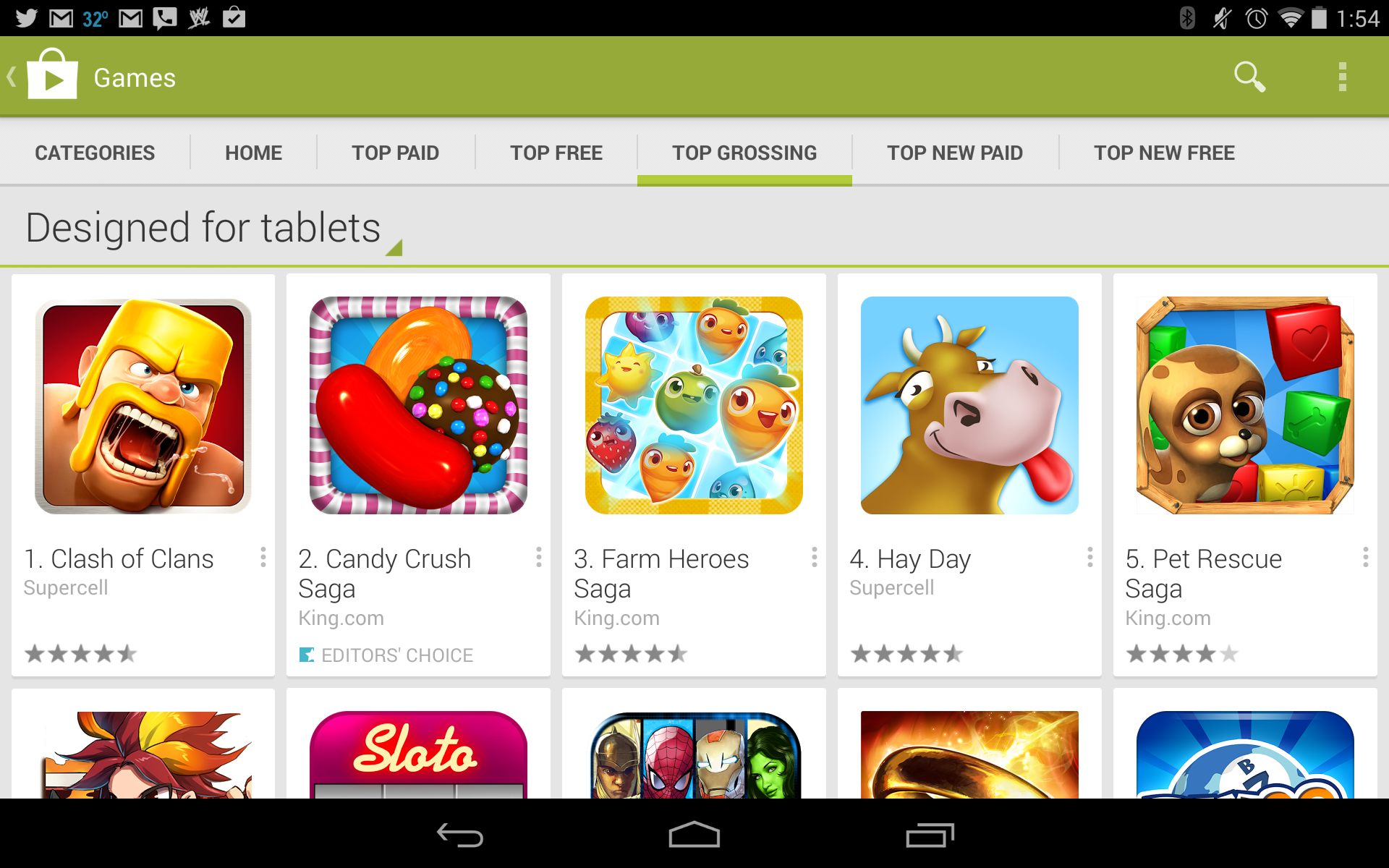1389x868 pixels.
Task: Open the Sloto game thumbnail
Action: tap(418, 754)
